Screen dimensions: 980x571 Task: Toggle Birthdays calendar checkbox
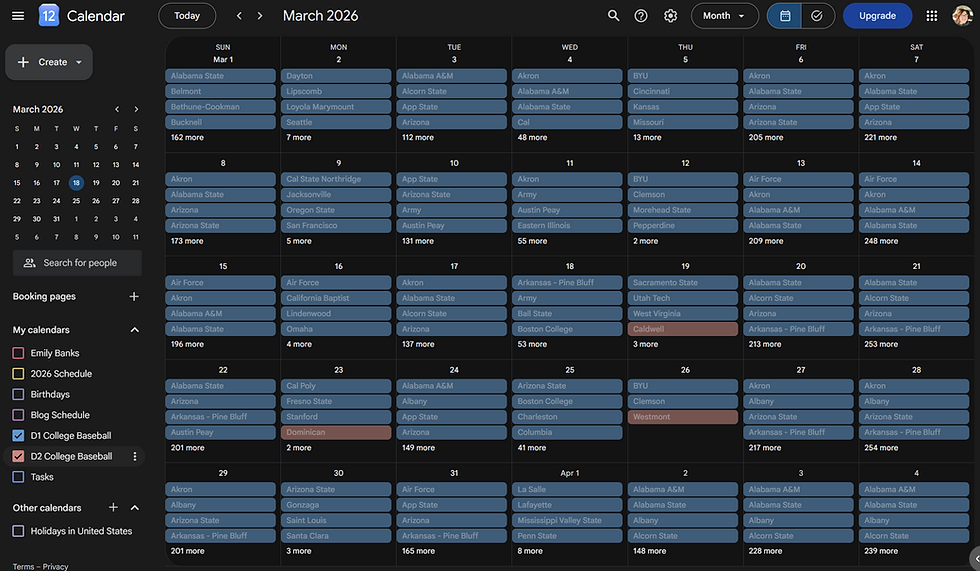click(x=18, y=394)
